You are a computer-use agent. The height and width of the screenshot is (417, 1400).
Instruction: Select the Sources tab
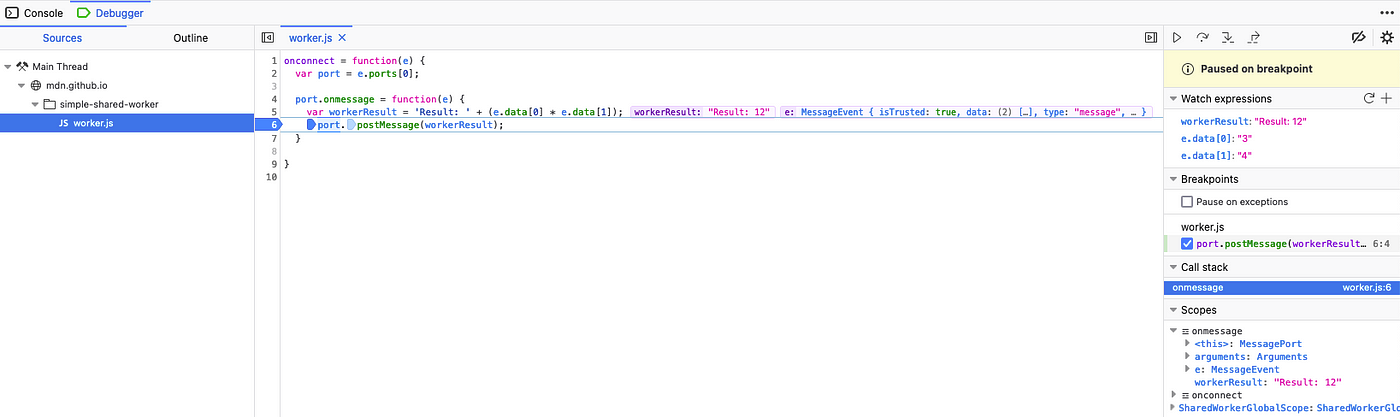click(x=63, y=38)
